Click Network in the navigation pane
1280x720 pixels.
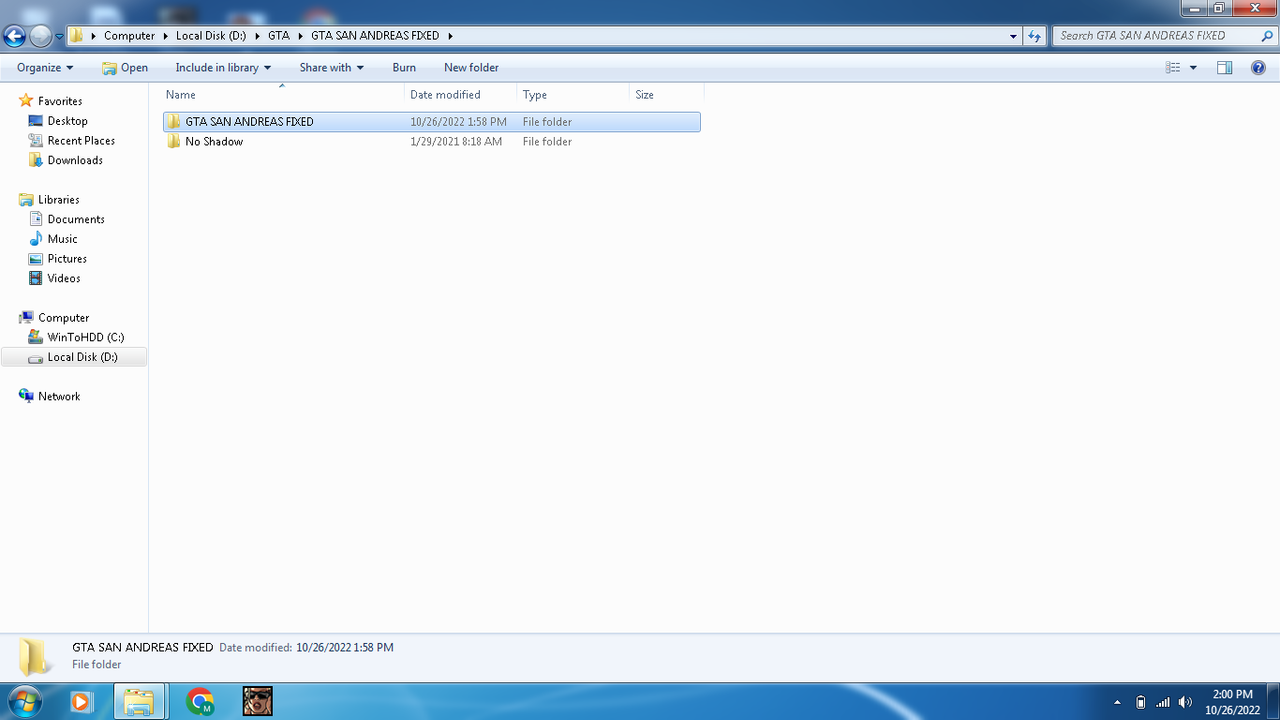coord(59,397)
